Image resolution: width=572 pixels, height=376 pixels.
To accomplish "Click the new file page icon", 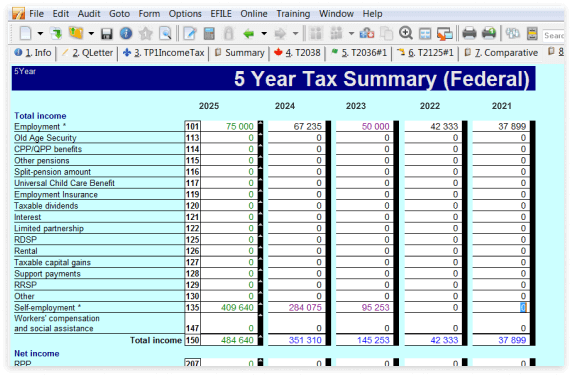I will pyautogui.click(x=25, y=33).
